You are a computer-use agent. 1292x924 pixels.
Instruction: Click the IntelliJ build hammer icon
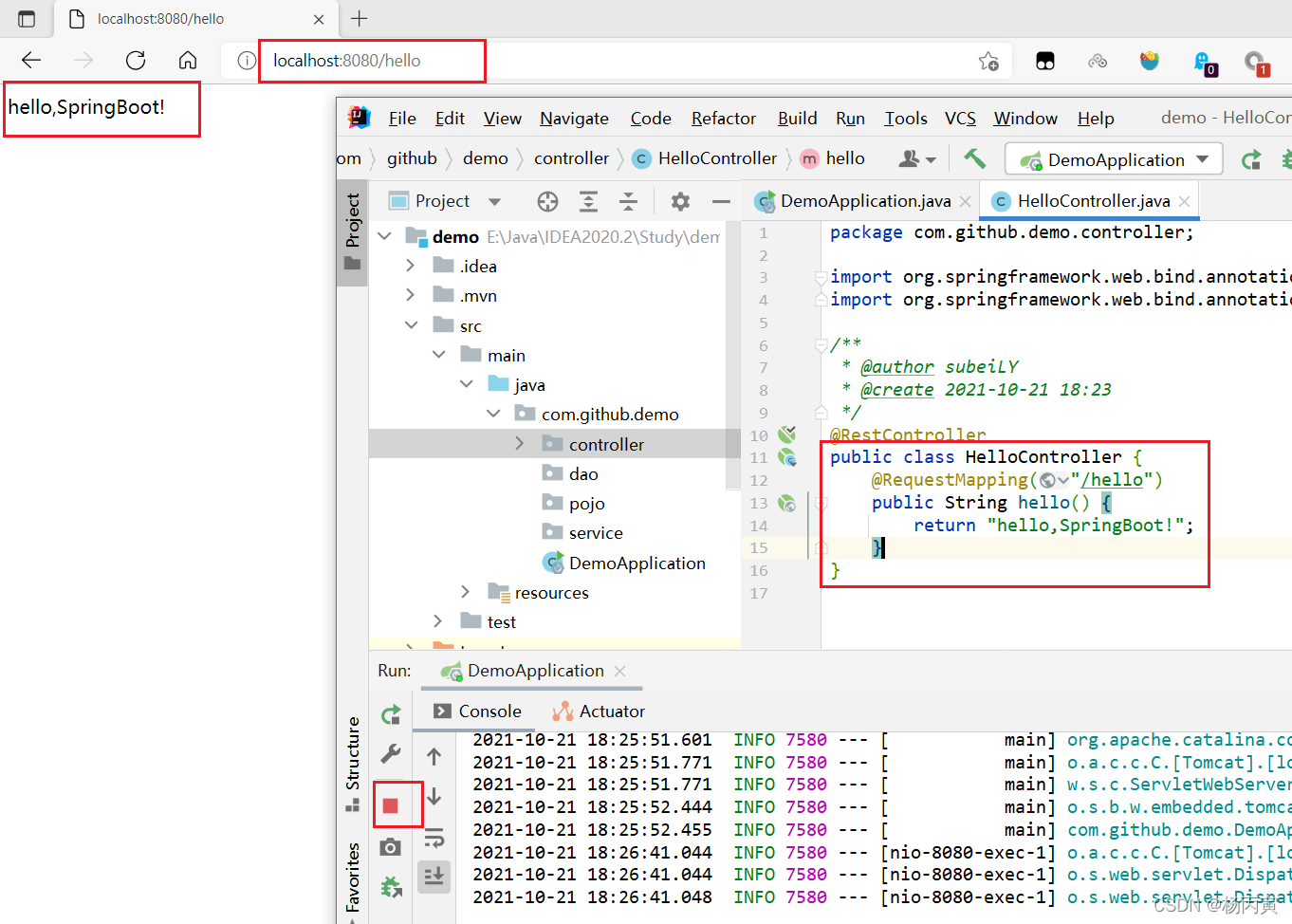[975, 158]
